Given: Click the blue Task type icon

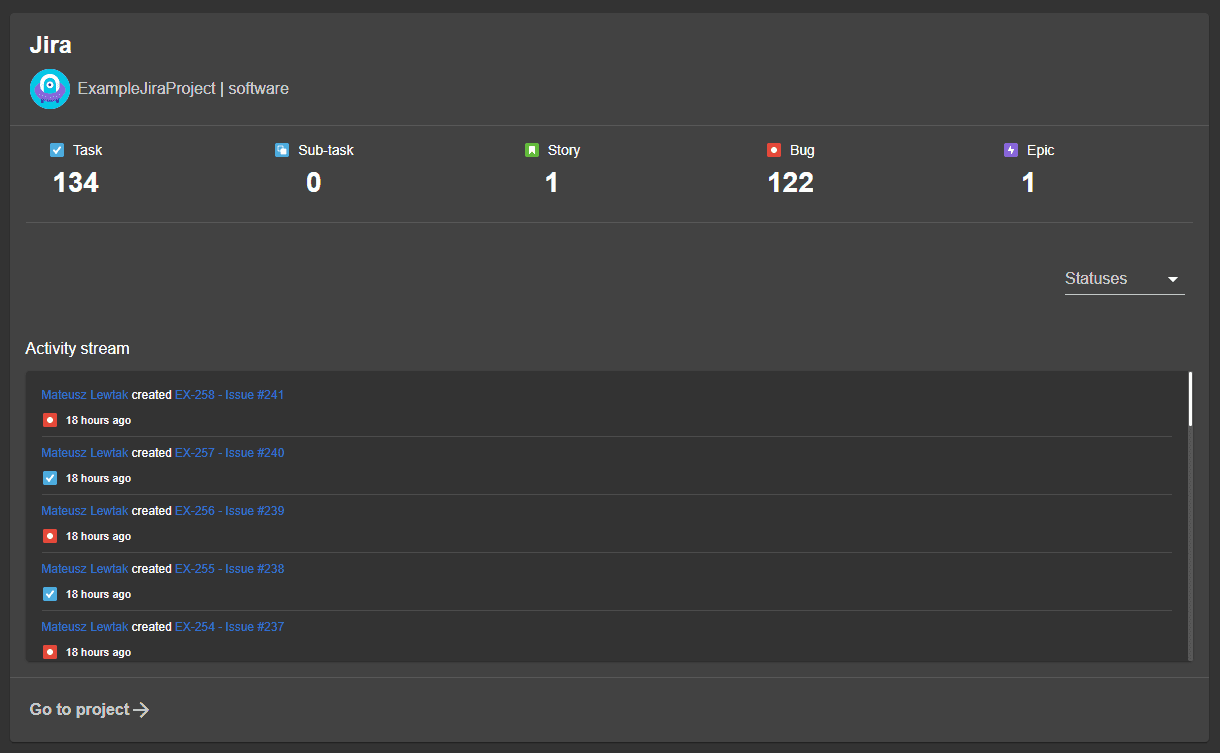Looking at the screenshot, I should click(x=57, y=150).
